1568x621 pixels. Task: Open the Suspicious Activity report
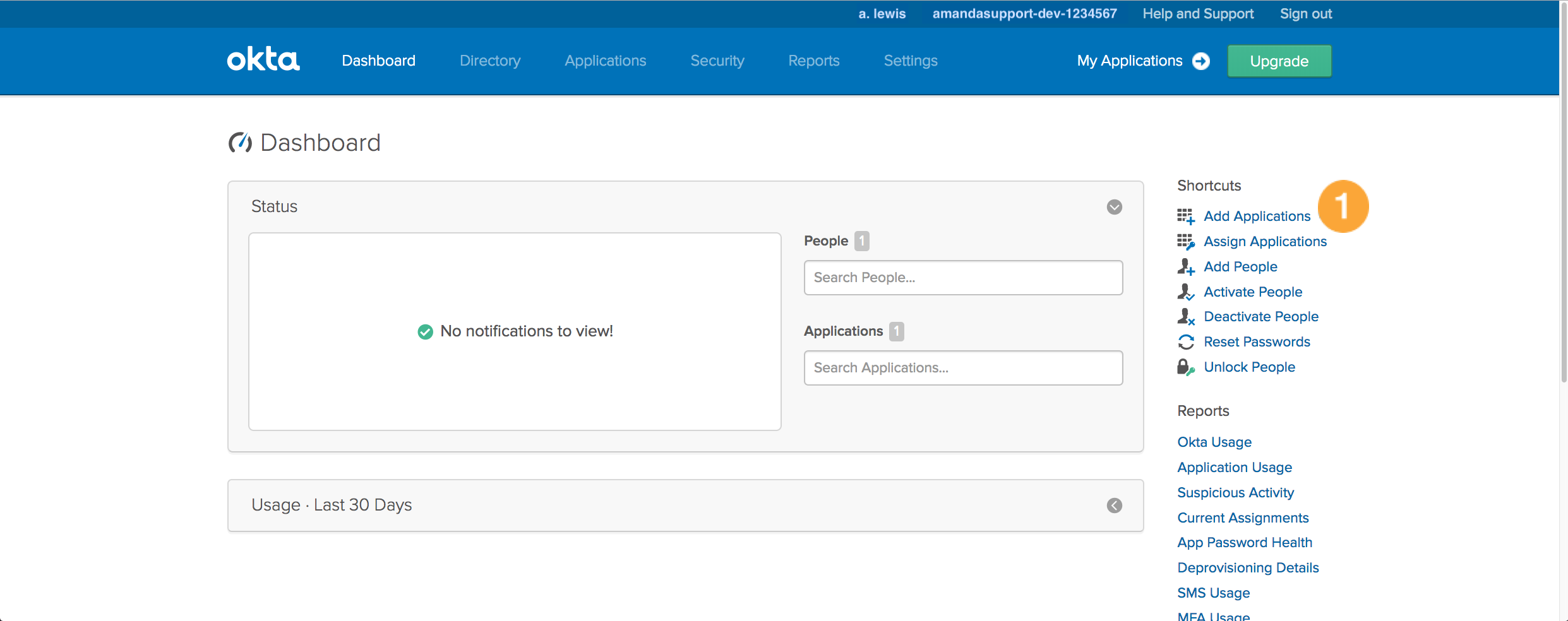1235,493
